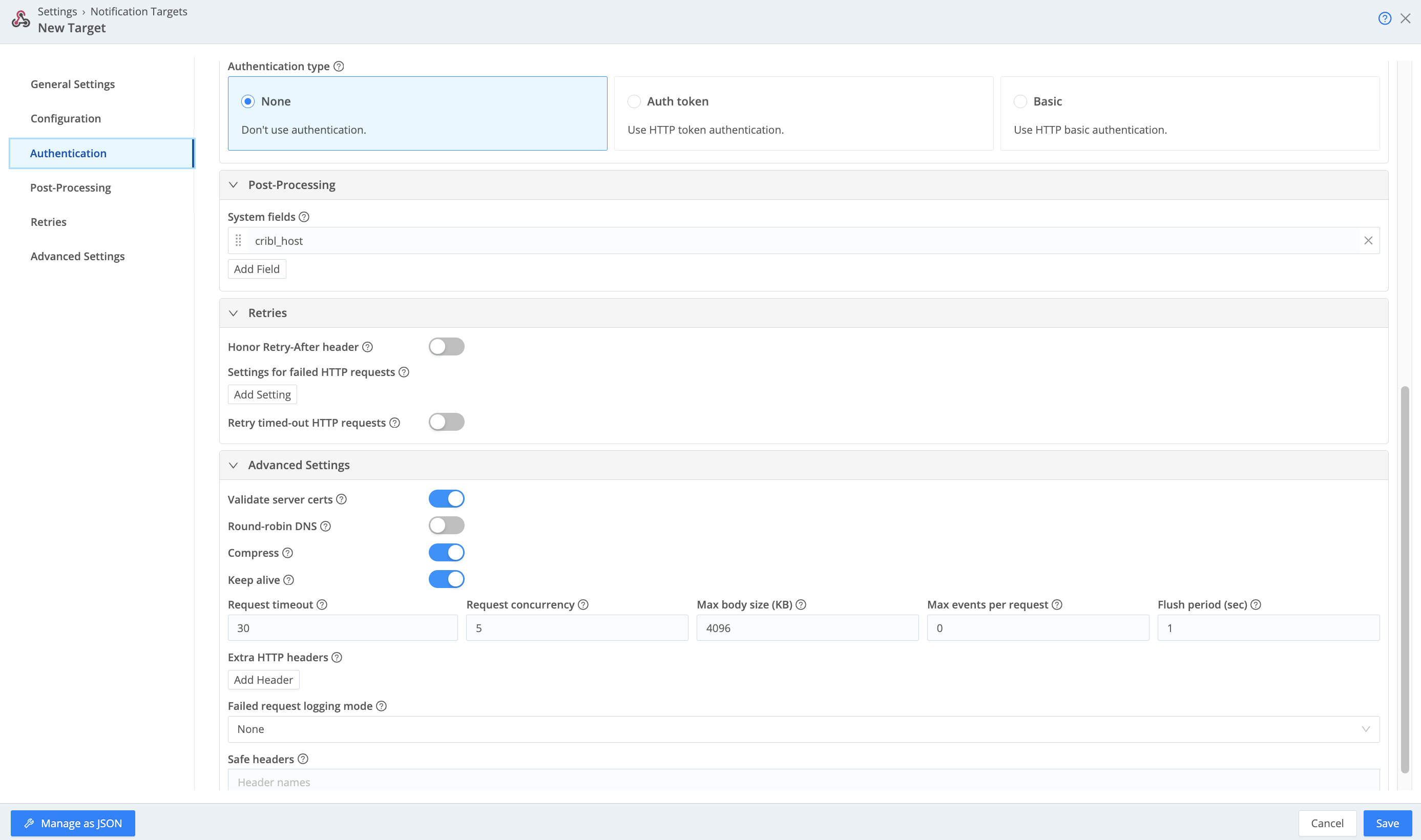Click the drag handle beside cribl_host
The width and height of the screenshot is (1421, 840).
[x=238, y=240]
